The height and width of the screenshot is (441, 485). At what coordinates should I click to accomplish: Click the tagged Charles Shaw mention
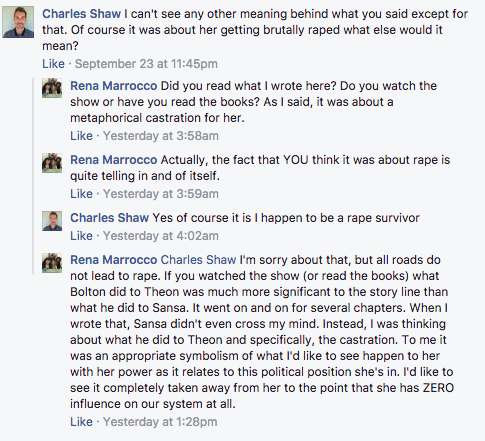(x=199, y=260)
